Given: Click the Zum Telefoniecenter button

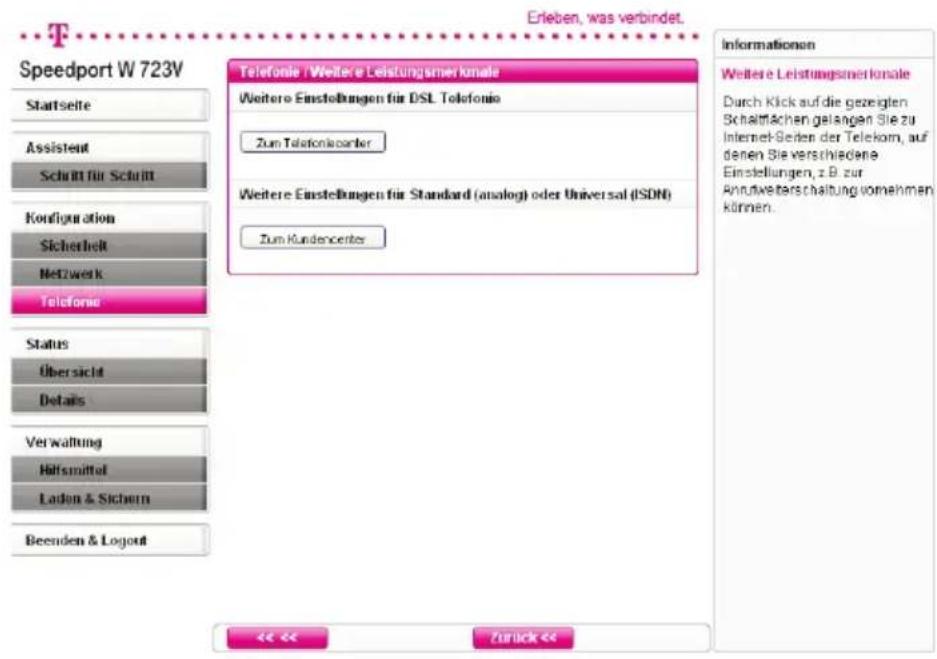Looking at the screenshot, I should (313, 143).
